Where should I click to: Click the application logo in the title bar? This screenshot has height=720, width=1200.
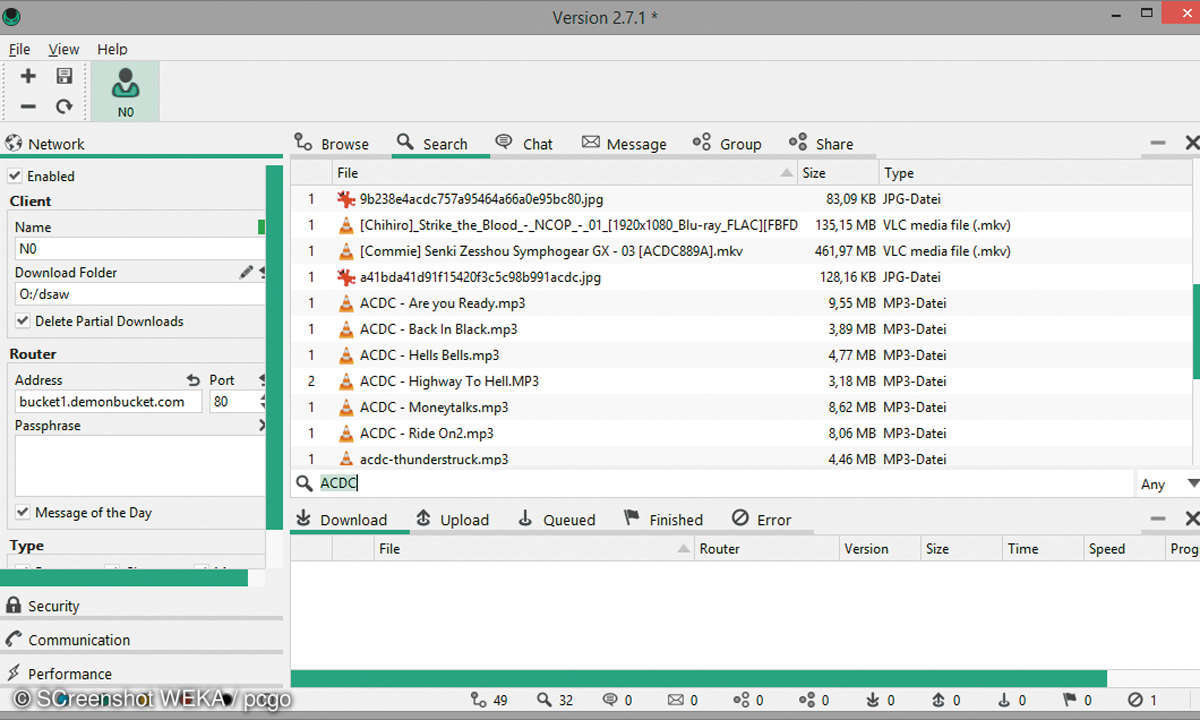click(x=12, y=16)
